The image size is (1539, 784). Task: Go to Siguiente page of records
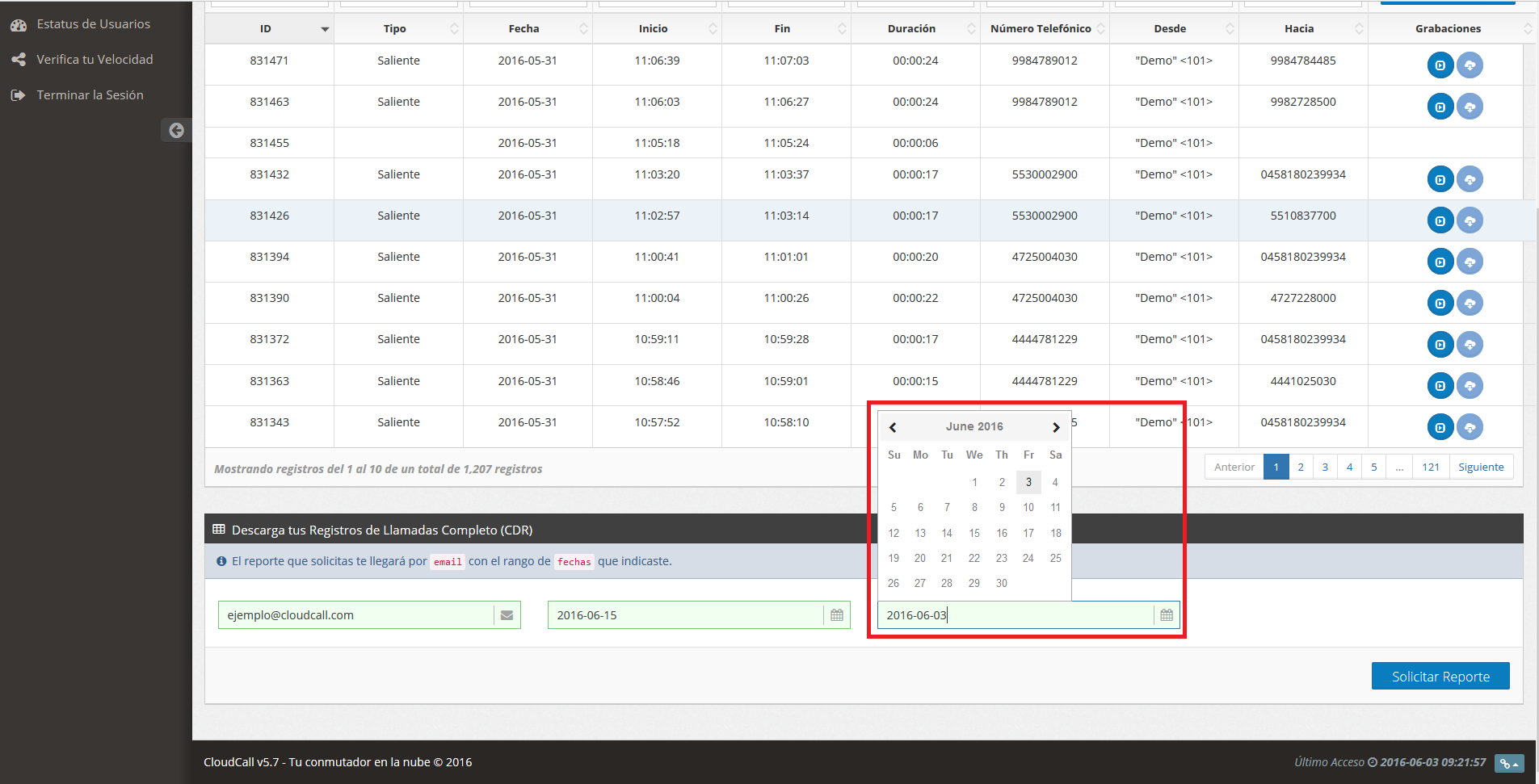pos(1481,467)
